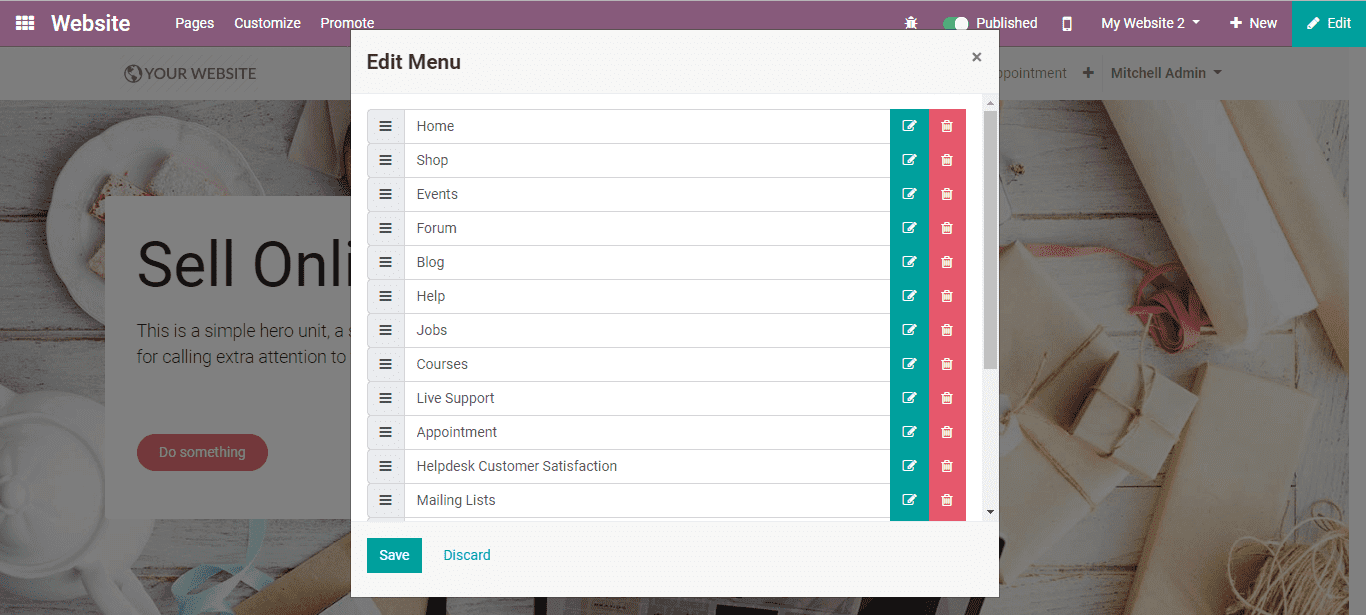Delete the Mailing Lists menu entry
The image size is (1366, 615).
point(947,500)
